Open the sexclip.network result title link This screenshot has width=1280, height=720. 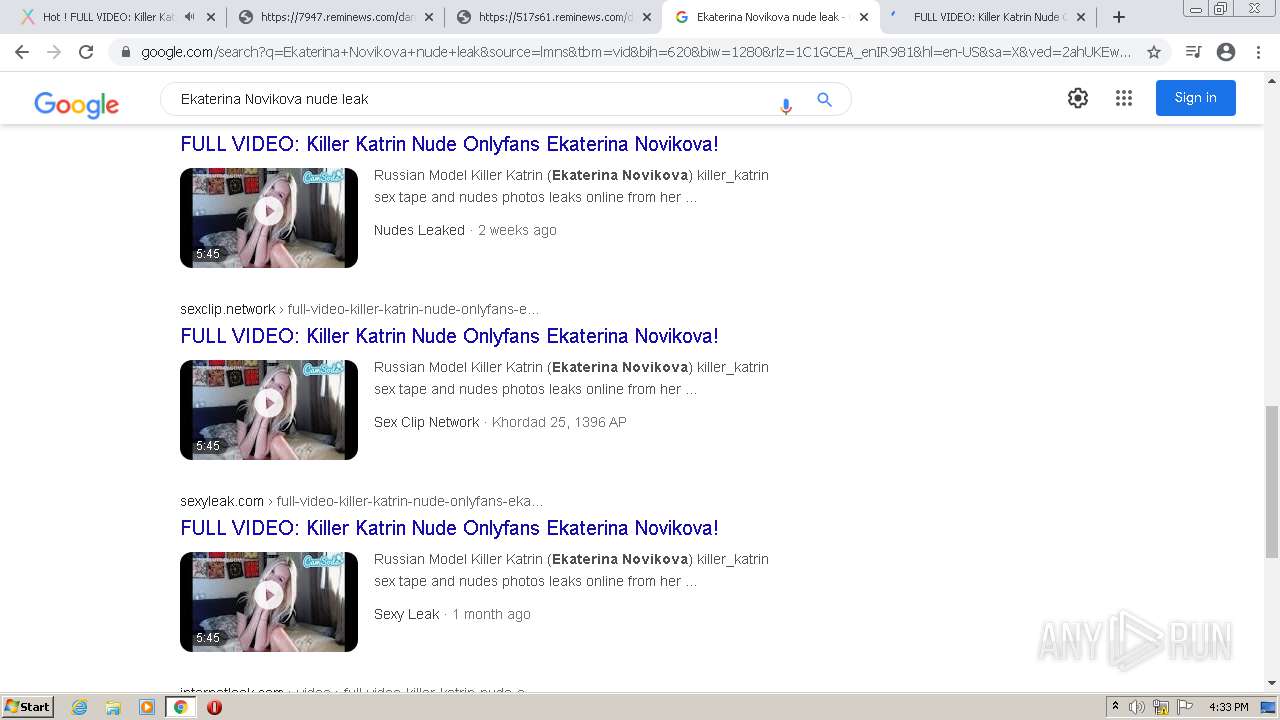449,336
